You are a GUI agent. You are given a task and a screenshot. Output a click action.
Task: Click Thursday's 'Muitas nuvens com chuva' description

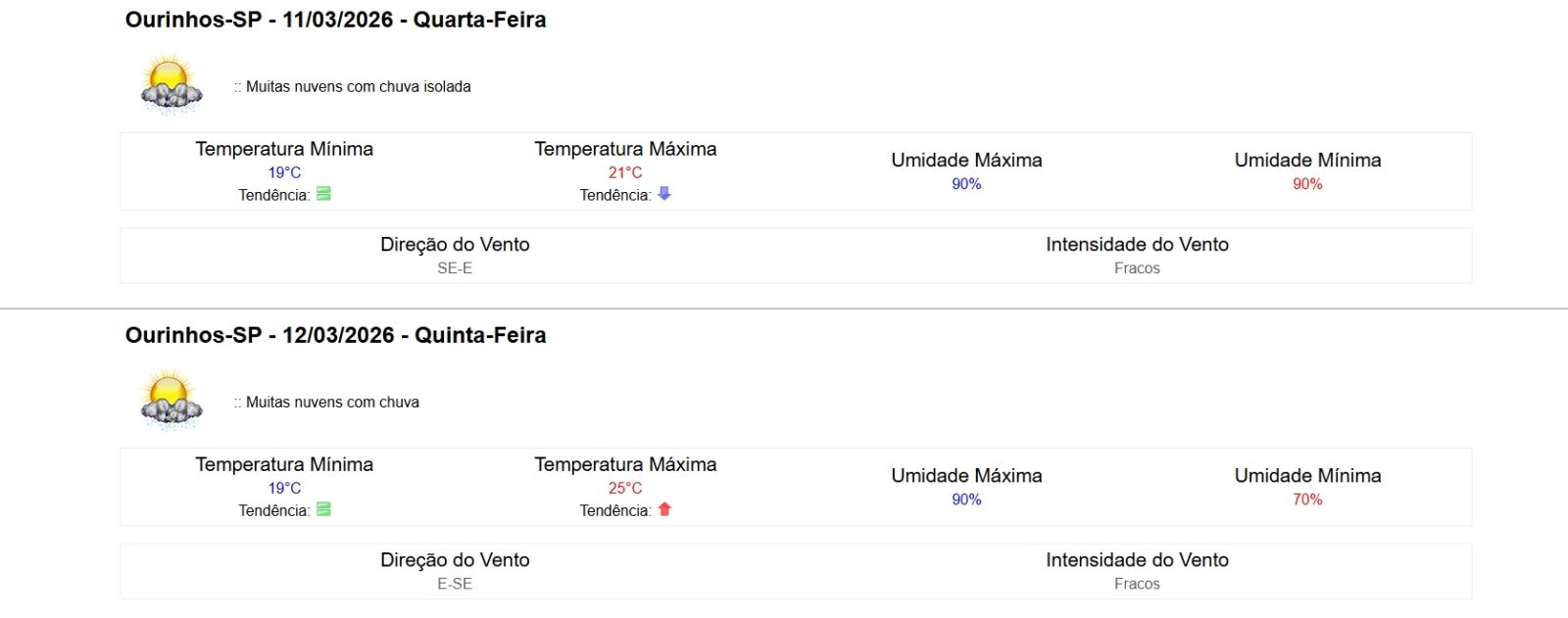(332, 402)
